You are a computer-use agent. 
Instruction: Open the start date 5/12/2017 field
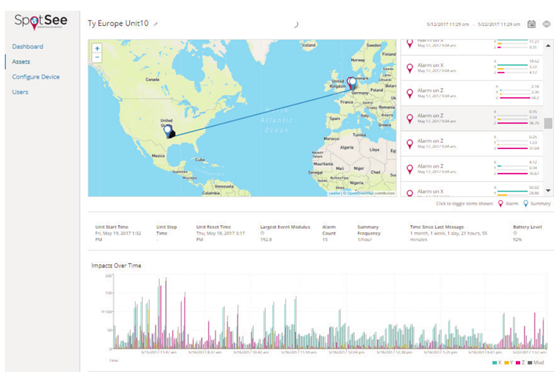click(447, 24)
